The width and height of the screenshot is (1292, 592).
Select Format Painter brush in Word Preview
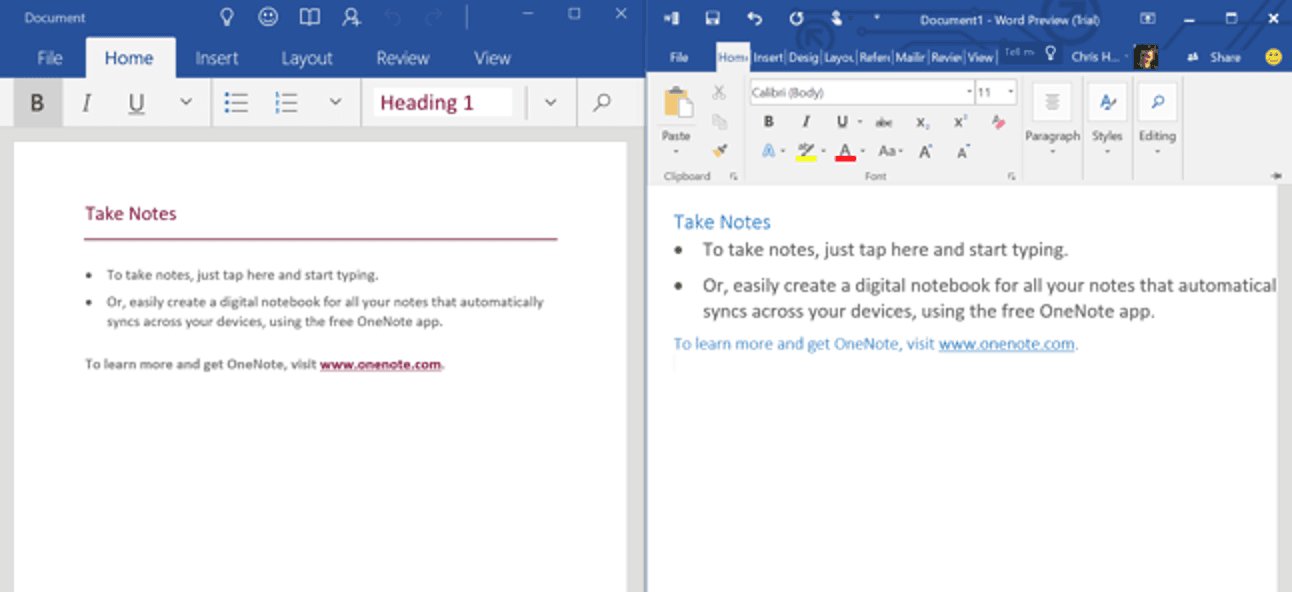[x=719, y=151]
